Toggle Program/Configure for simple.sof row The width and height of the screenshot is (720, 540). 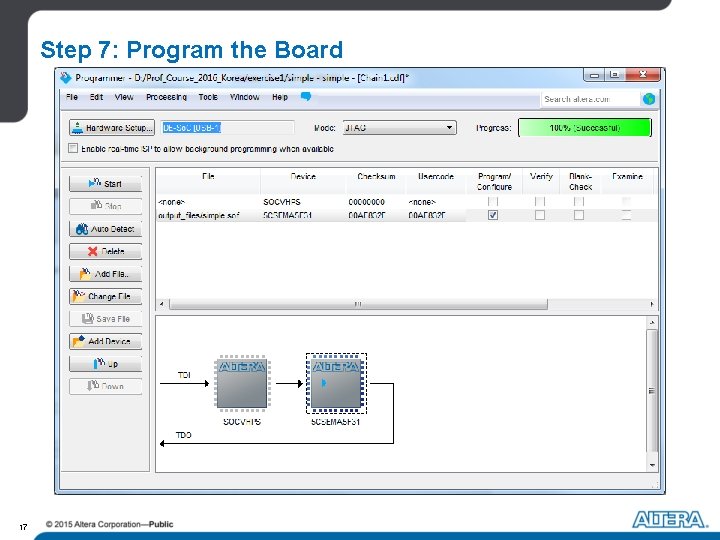[493, 215]
